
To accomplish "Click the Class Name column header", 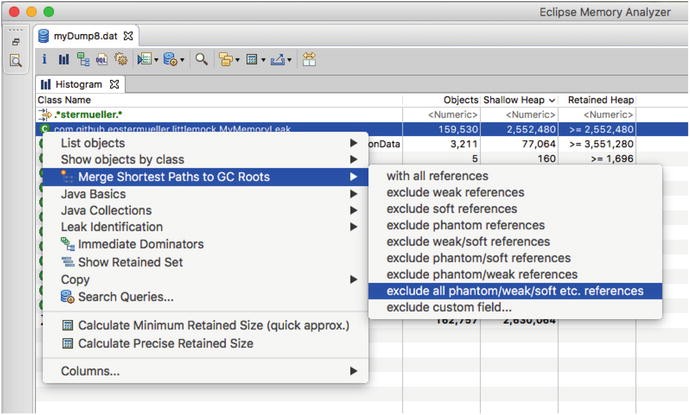I will click(x=219, y=100).
